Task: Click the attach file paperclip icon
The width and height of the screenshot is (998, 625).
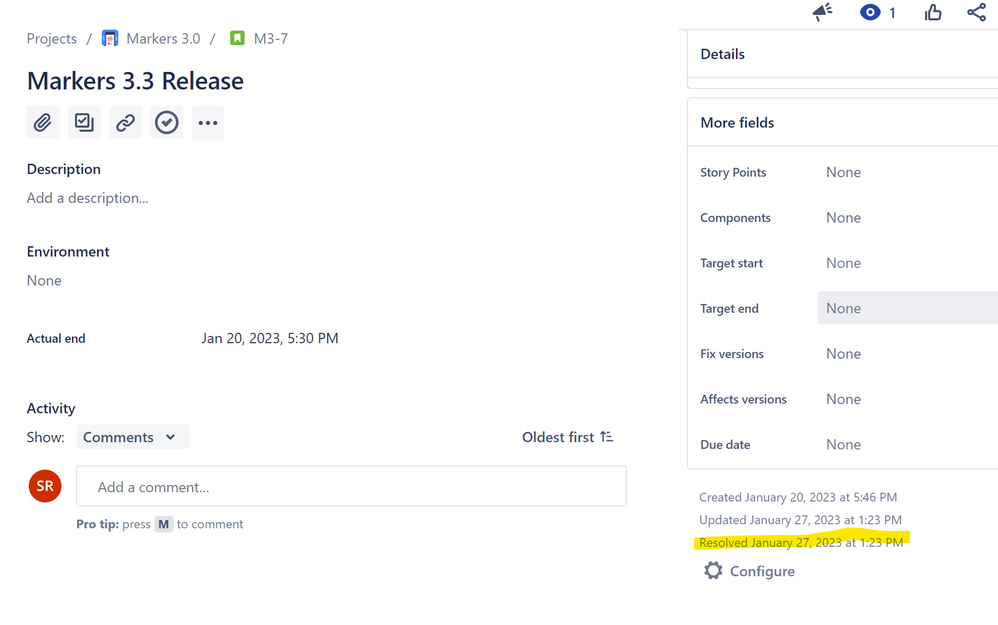Action: 42,122
